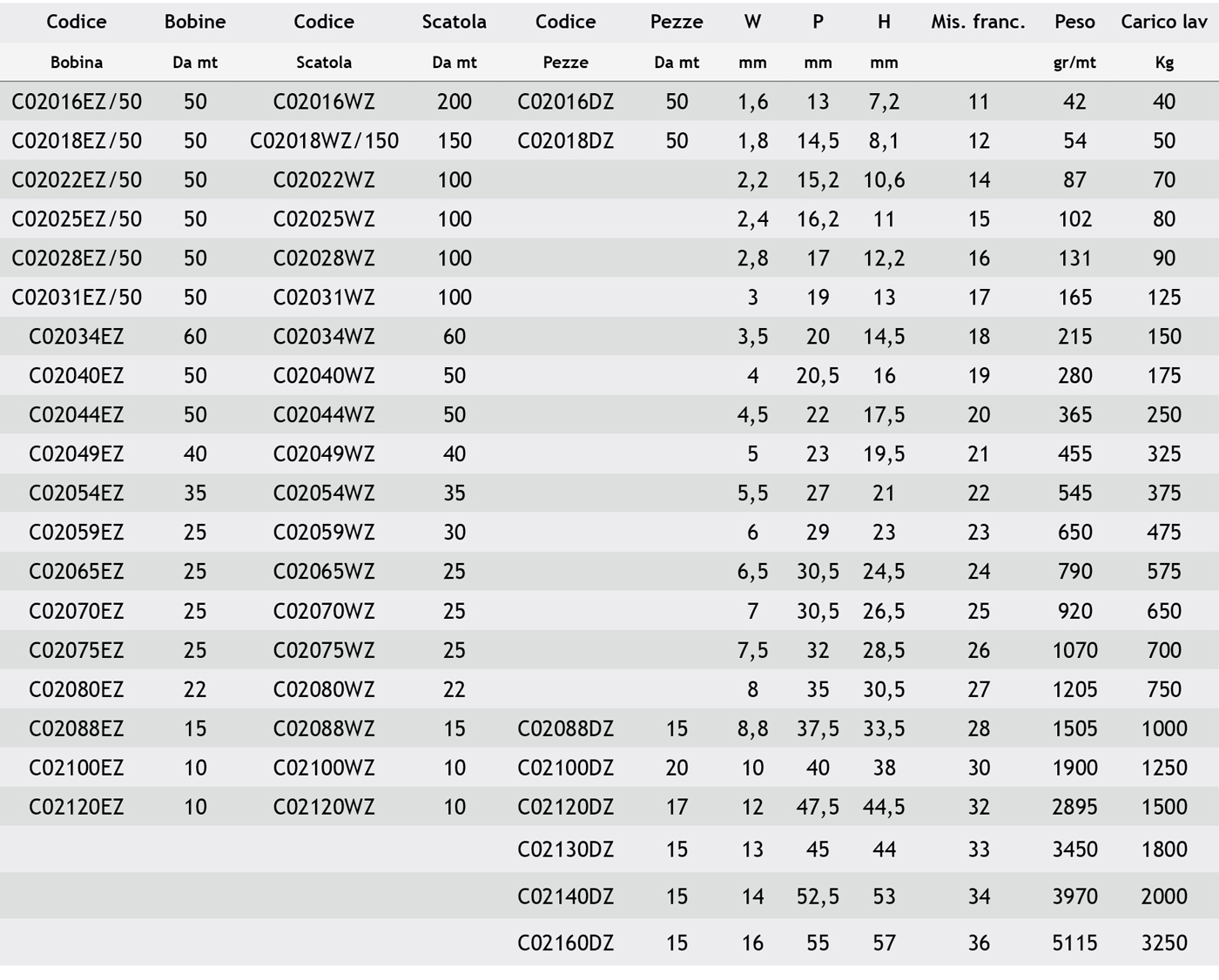Select the C02034EZ bobina code
The image size is (1219, 980).
coord(77,337)
